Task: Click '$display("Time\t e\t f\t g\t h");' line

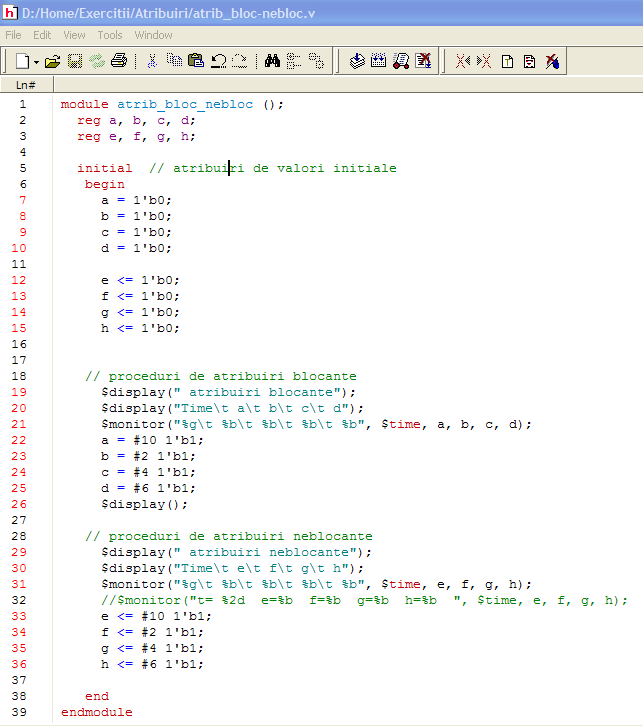Action: click(232, 568)
